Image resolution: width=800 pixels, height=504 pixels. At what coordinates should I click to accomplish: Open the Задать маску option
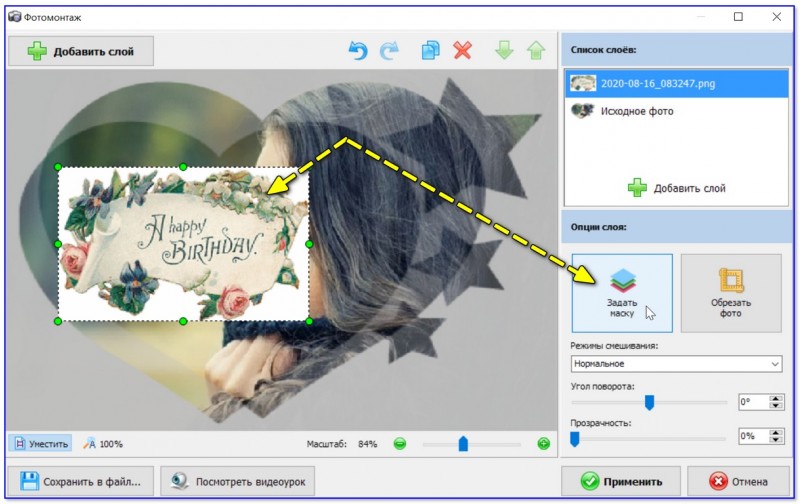pyautogui.click(x=622, y=293)
